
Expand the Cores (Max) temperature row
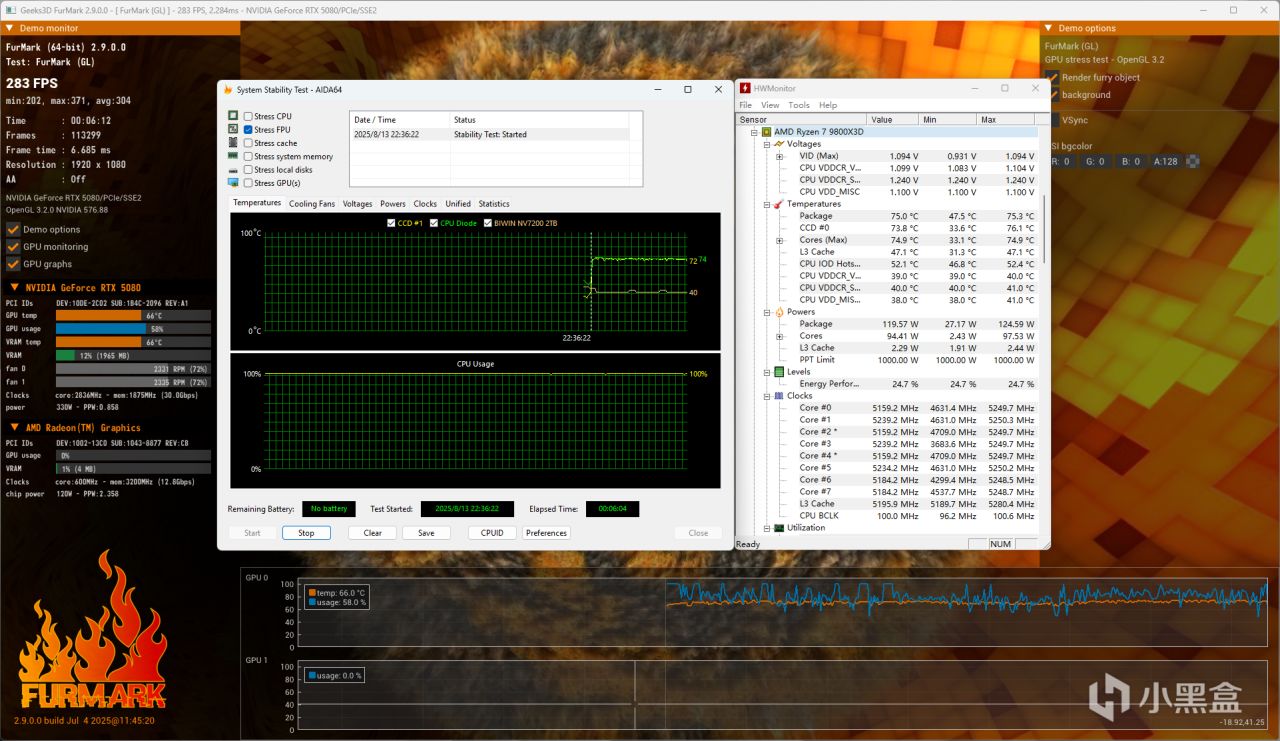pyautogui.click(x=779, y=240)
